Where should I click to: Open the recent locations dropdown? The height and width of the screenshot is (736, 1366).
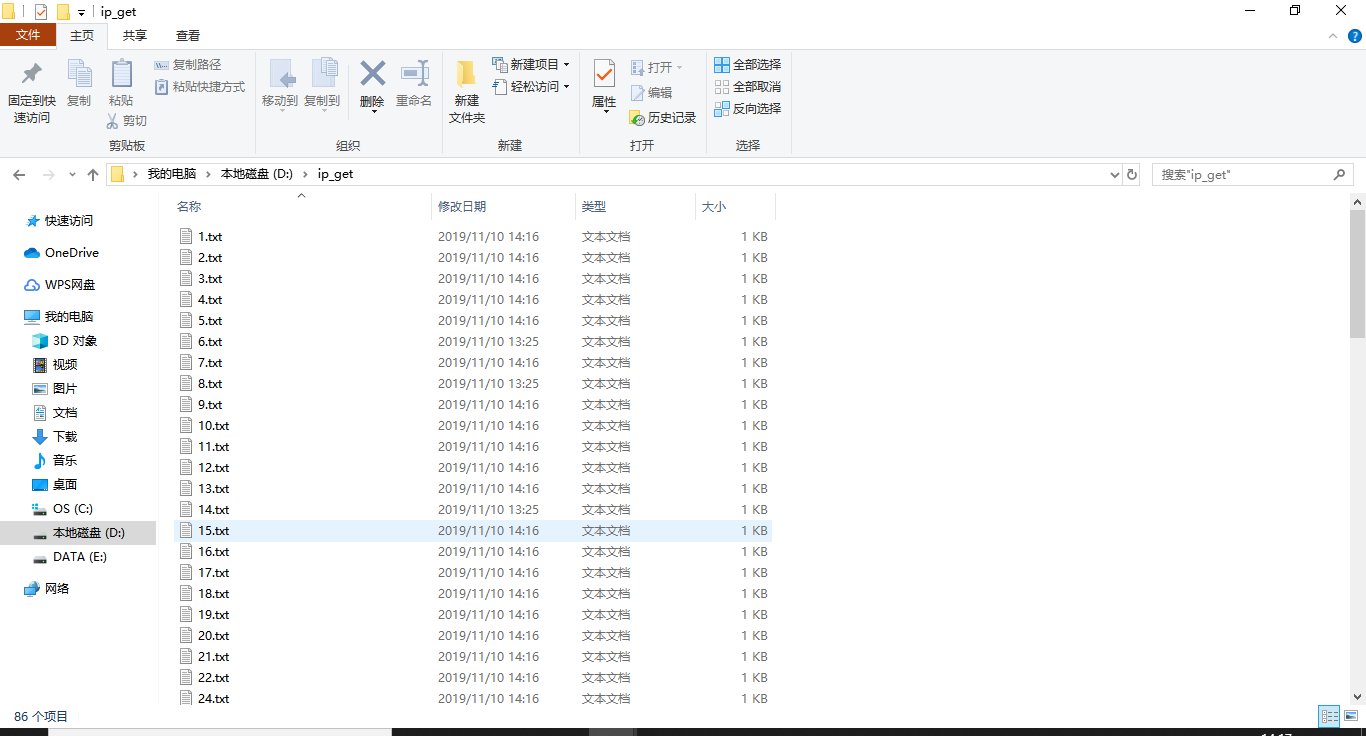click(x=72, y=174)
